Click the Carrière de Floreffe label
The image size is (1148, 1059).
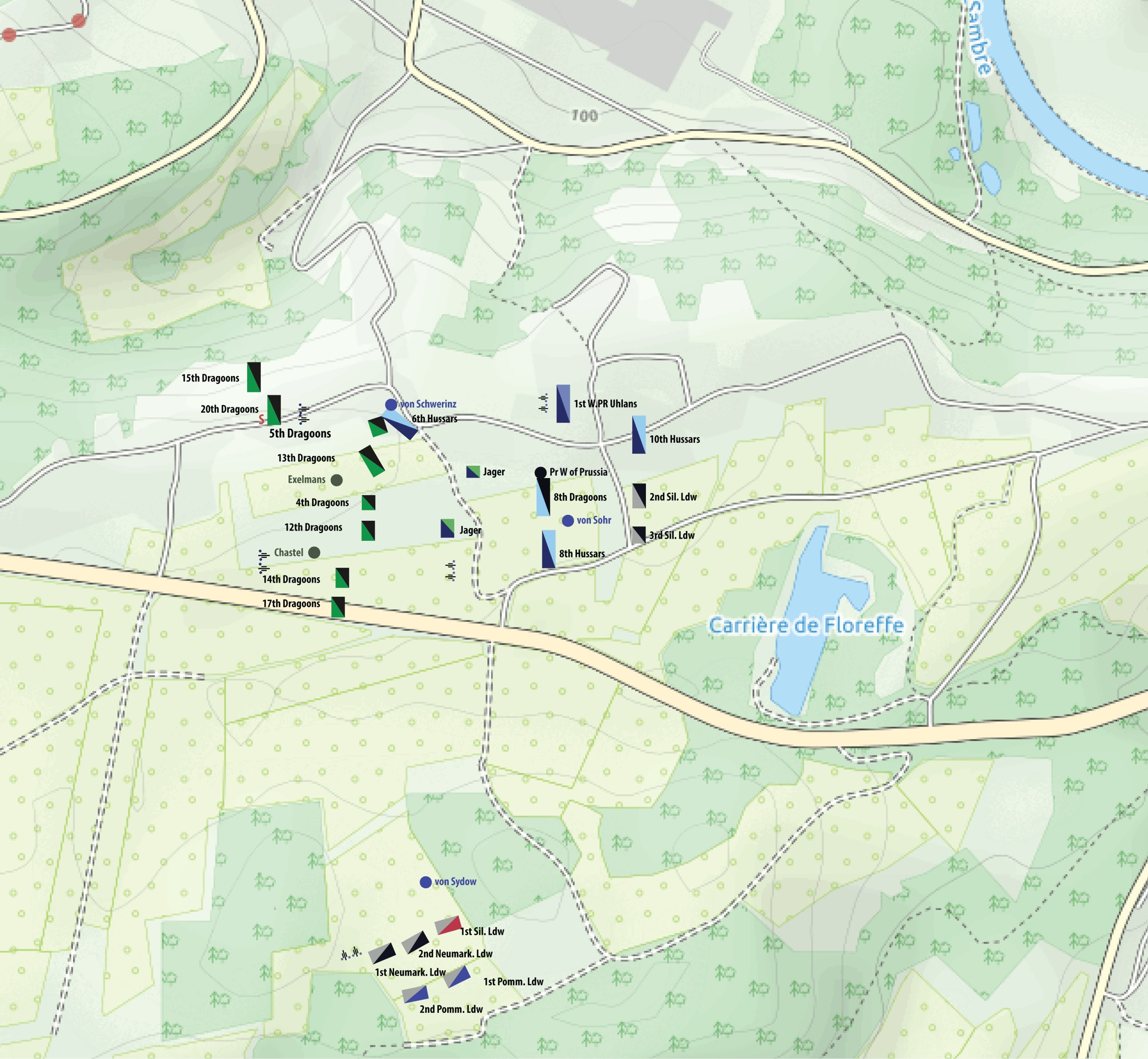click(806, 625)
